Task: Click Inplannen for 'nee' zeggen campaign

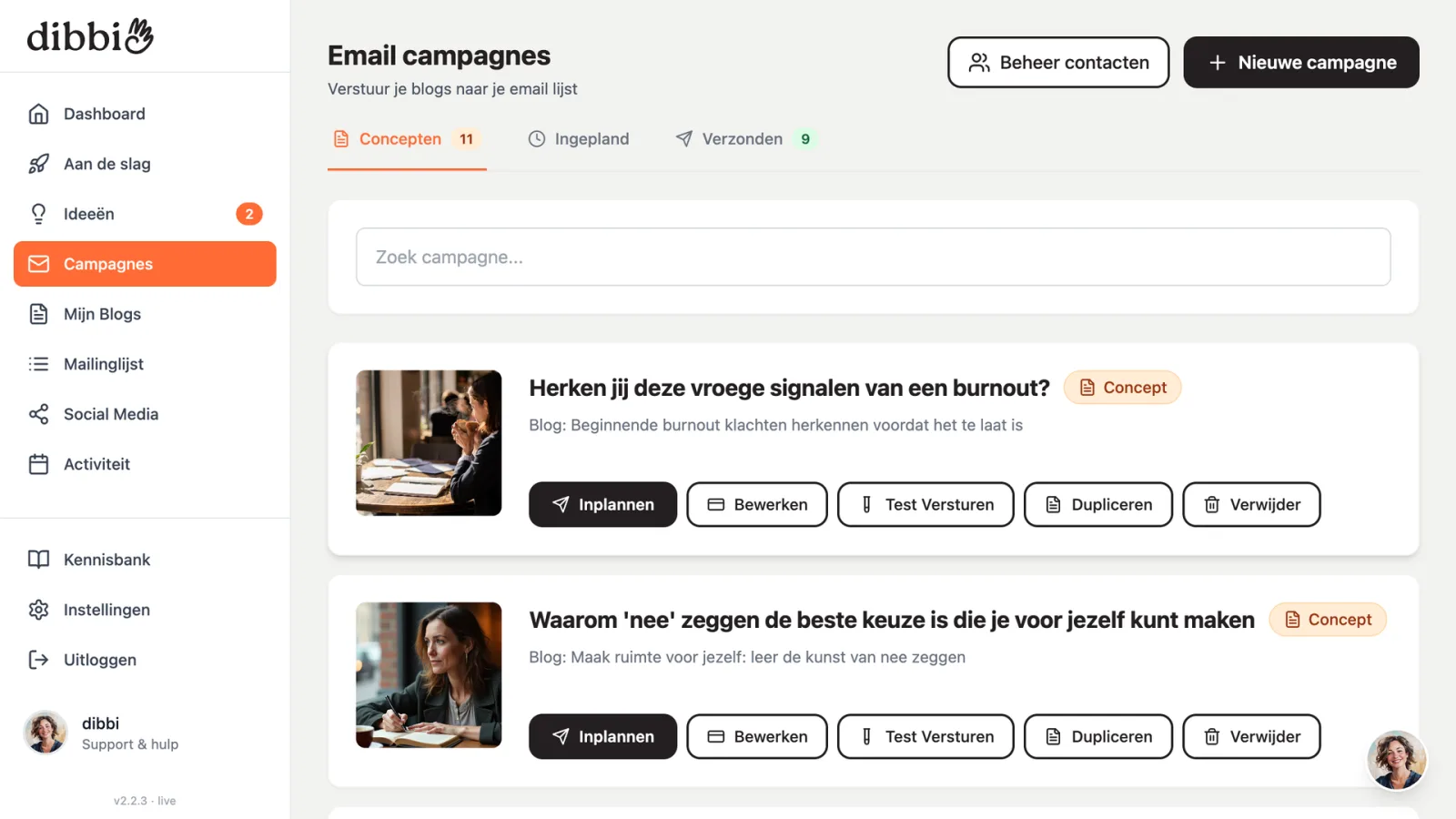Action: pos(602,736)
